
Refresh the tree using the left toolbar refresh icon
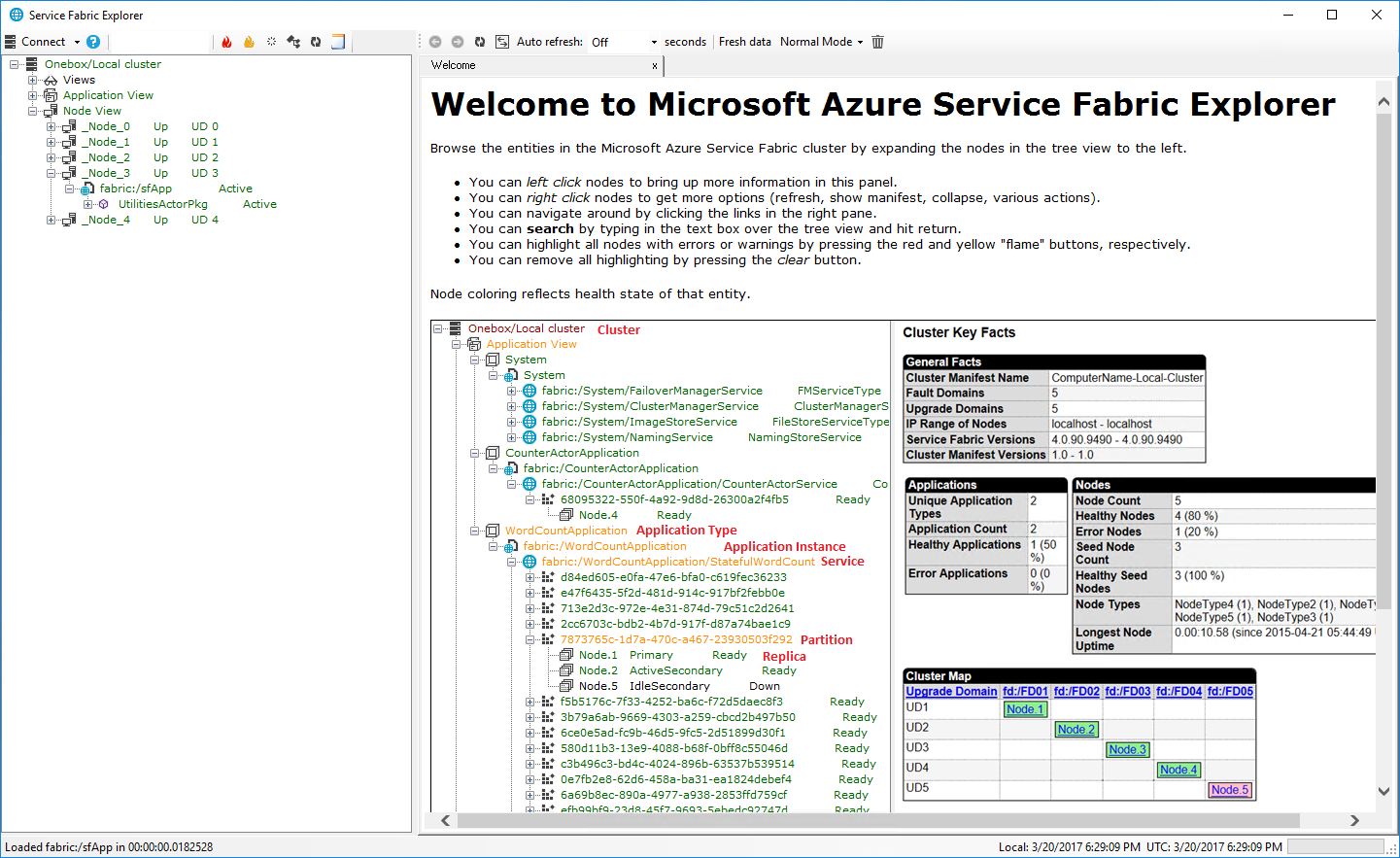click(316, 42)
